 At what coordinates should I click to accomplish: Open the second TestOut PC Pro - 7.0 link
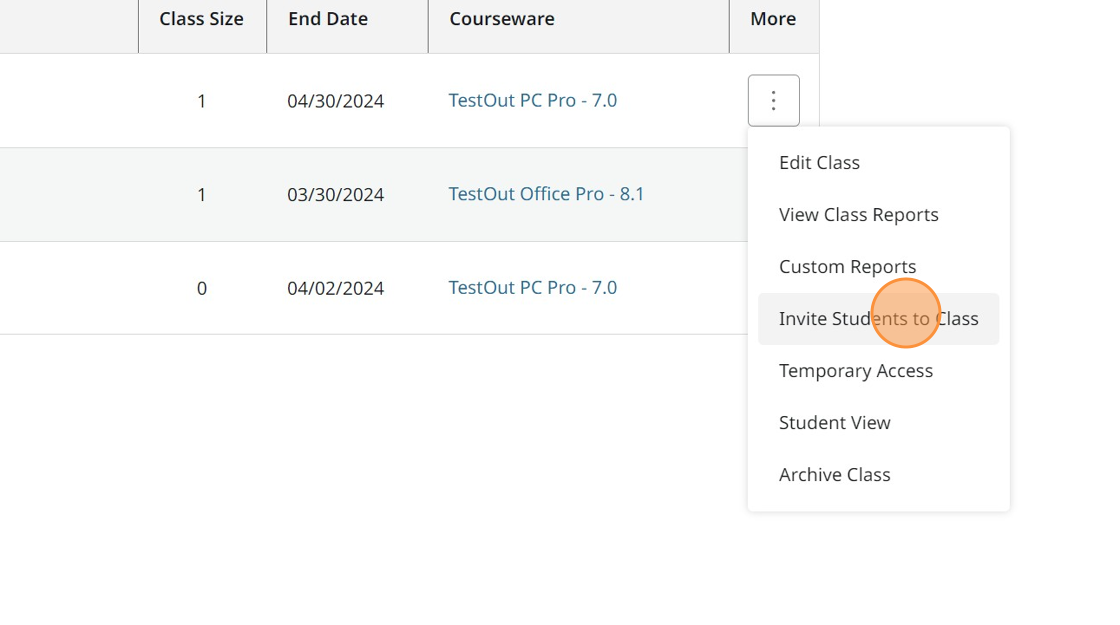pyautogui.click(x=532, y=287)
